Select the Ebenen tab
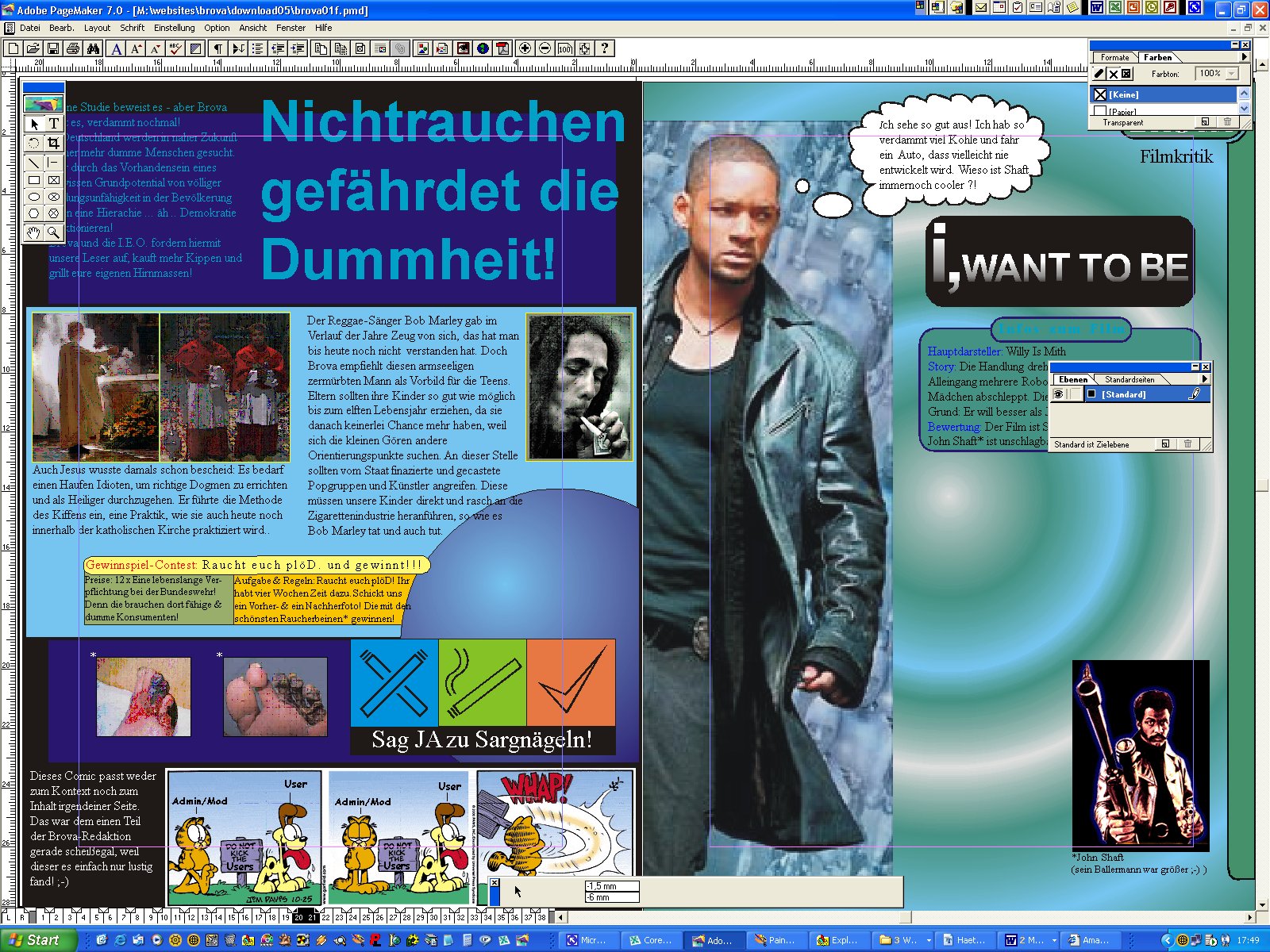Screen dimensions: 1270x952 click(1072, 379)
